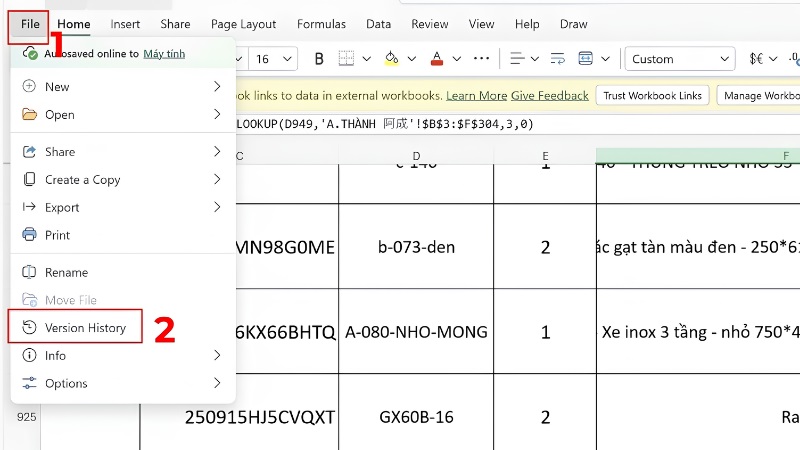Select cell containing GX60B-16
The height and width of the screenshot is (450, 800).
[416, 416]
